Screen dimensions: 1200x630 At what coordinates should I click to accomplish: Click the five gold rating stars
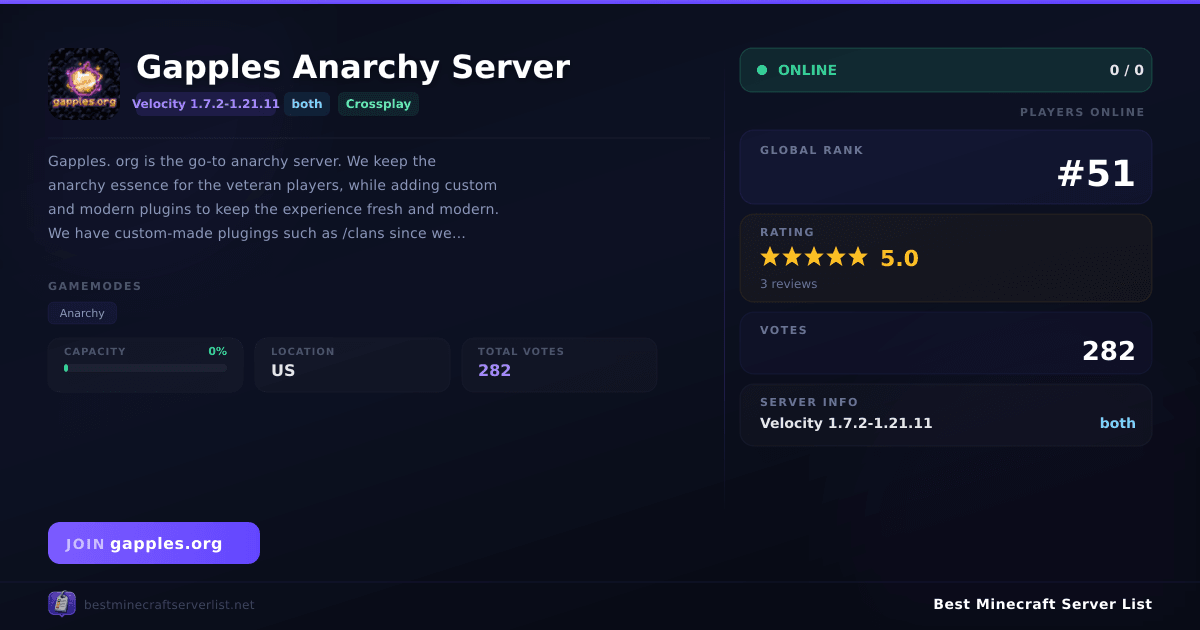[x=814, y=257]
